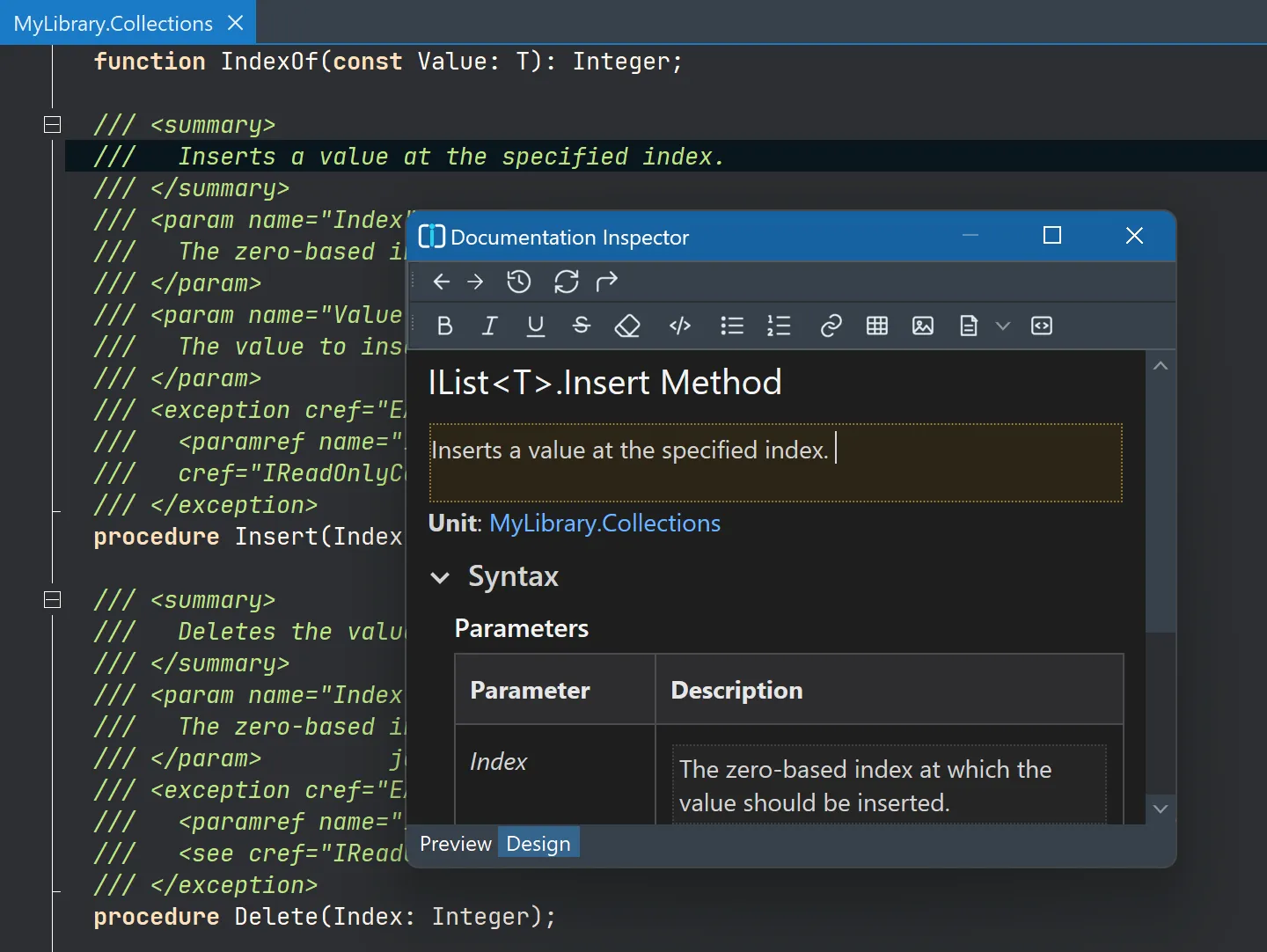Open the MyLibrary.Collections unit link
The image size is (1267, 952).
(604, 524)
